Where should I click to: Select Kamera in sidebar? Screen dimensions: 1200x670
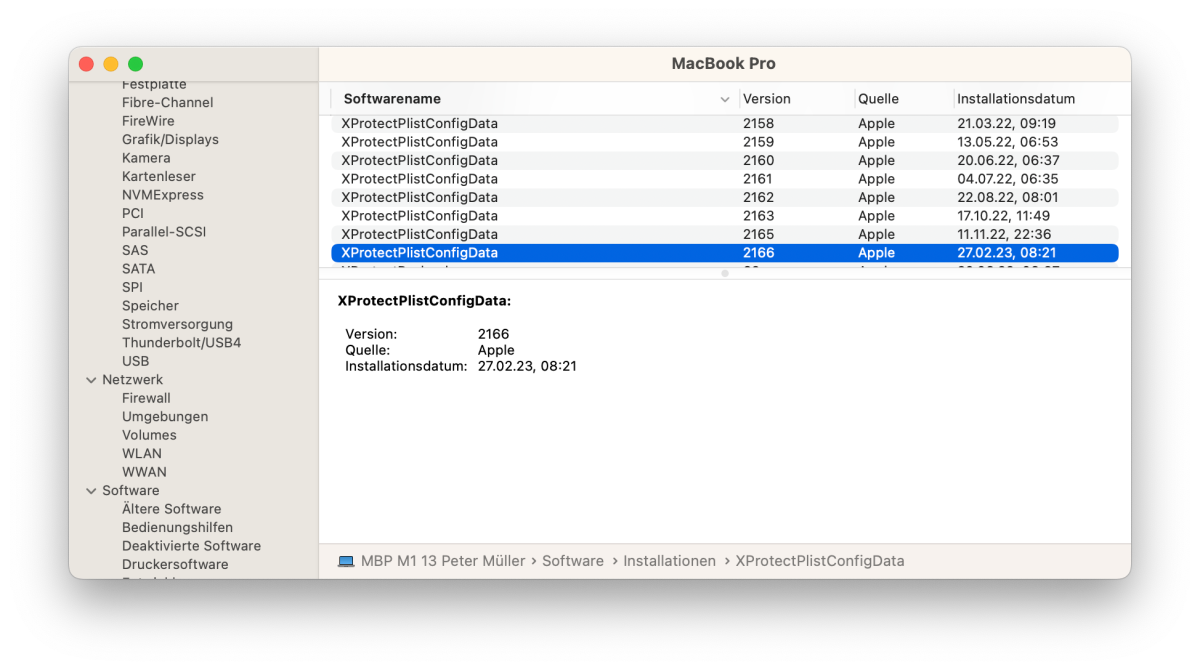pos(146,158)
